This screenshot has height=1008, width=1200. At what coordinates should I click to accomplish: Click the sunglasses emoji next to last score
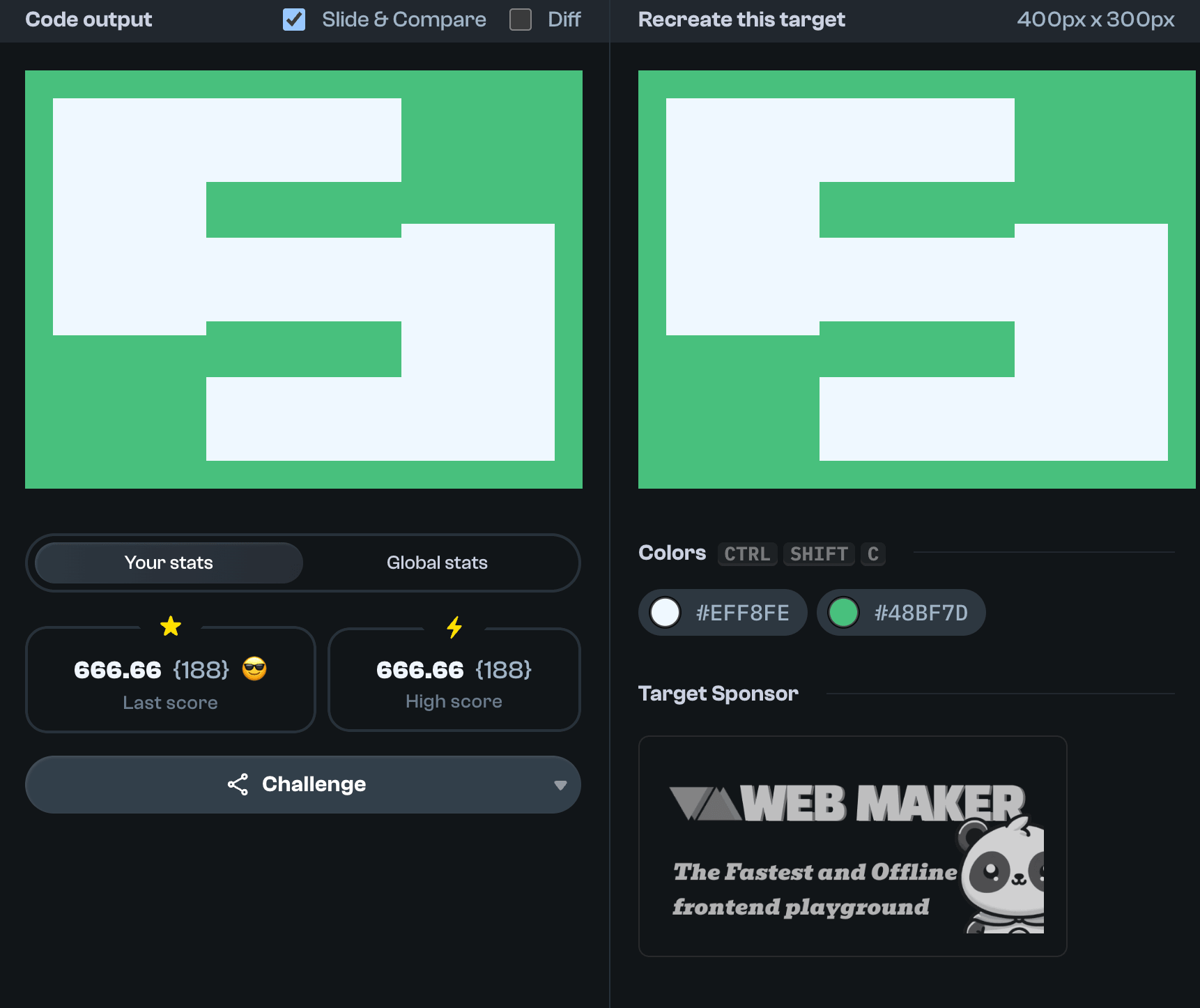254,669
